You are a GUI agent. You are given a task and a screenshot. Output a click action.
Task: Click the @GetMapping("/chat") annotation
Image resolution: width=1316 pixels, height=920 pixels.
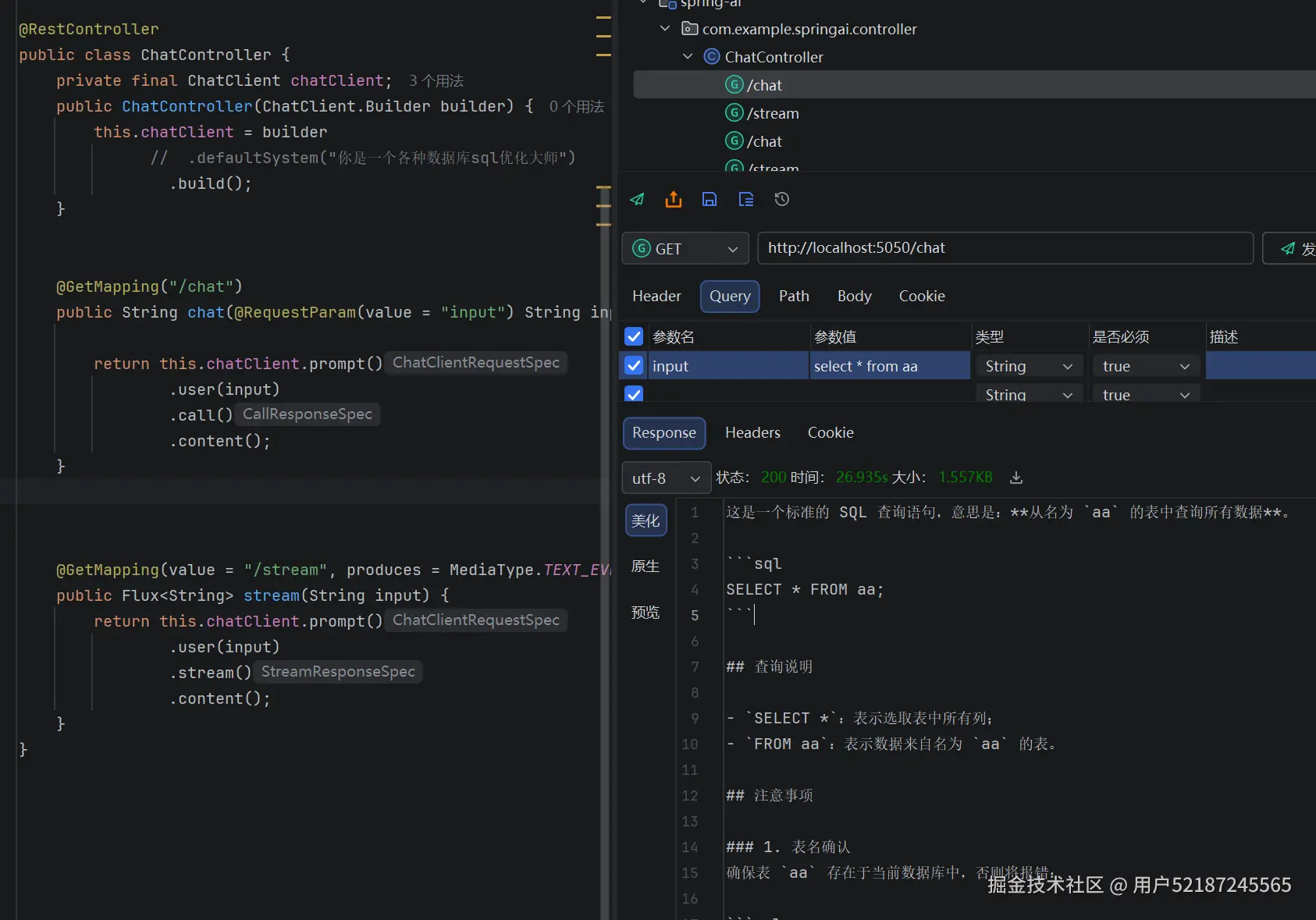[x=149, y=286]
